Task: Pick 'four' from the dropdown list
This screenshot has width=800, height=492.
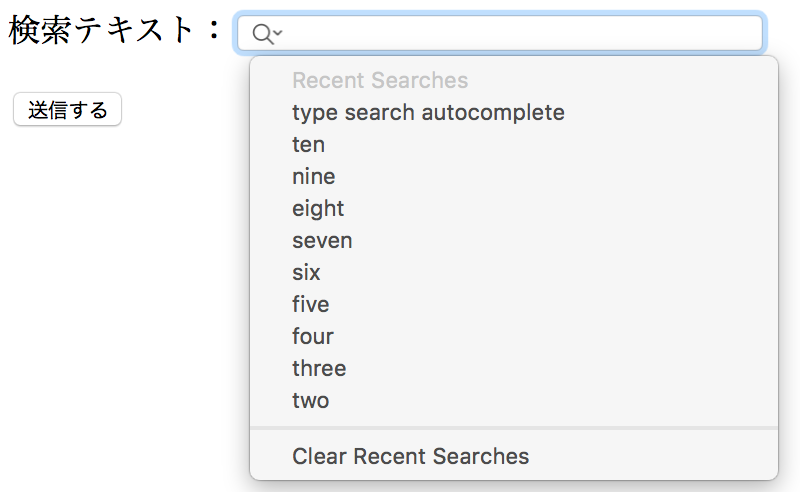Action: coord(312,336)
